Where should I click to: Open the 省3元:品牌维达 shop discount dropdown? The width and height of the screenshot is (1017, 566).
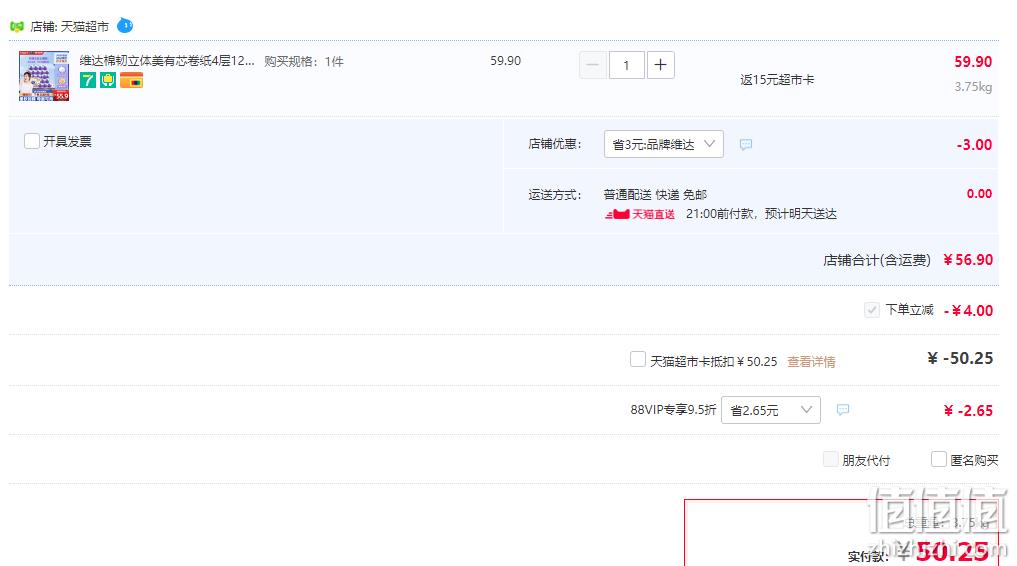pos(664,144)
